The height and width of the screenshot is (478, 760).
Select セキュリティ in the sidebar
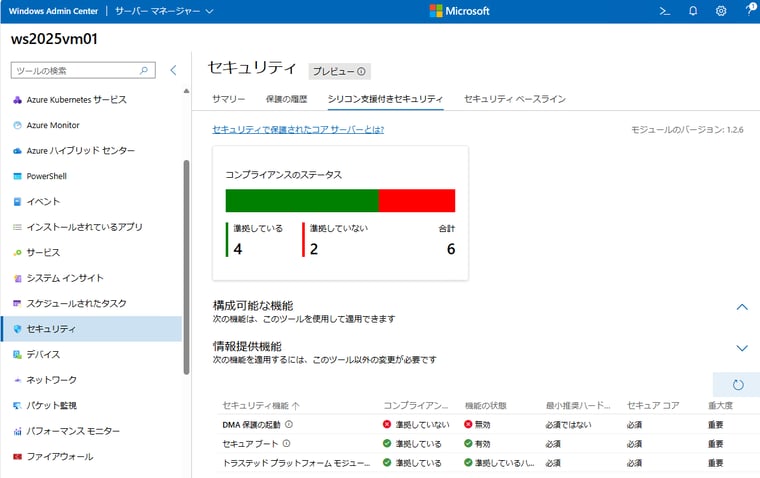pos(92,329)
